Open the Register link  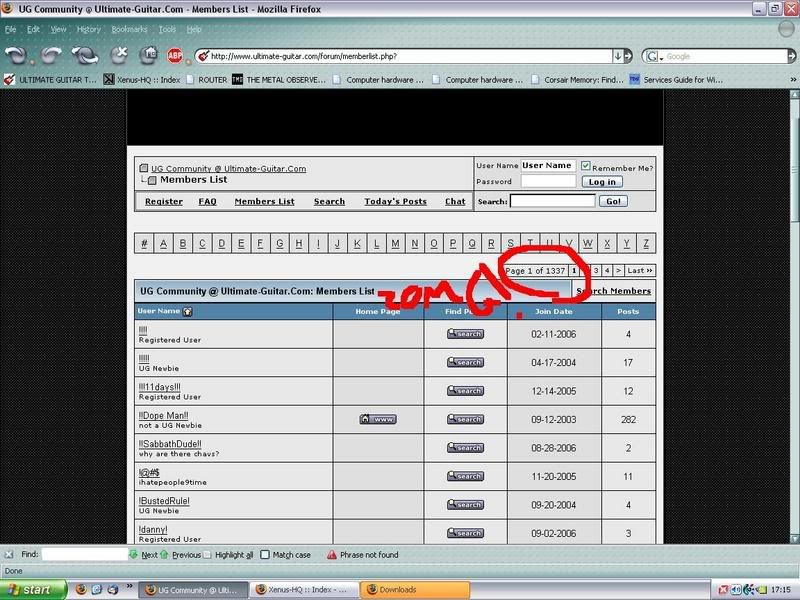(164, 202)
